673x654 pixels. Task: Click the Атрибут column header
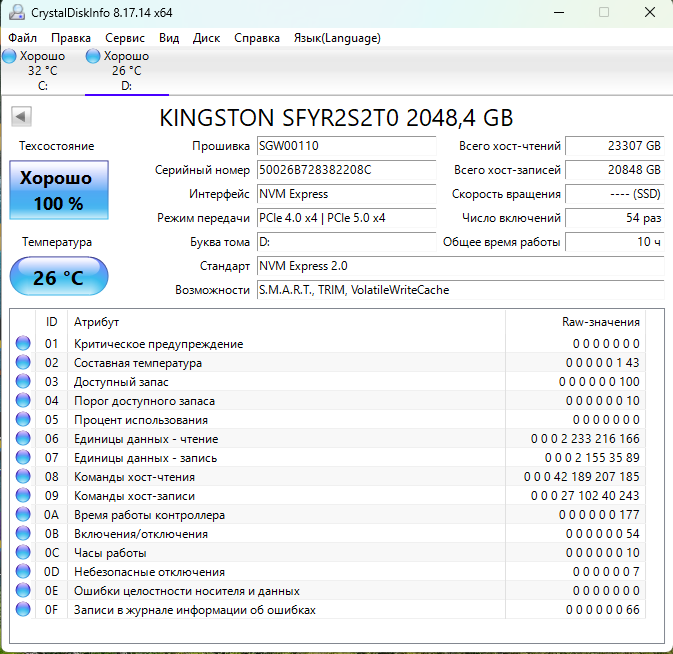(97, 322)
